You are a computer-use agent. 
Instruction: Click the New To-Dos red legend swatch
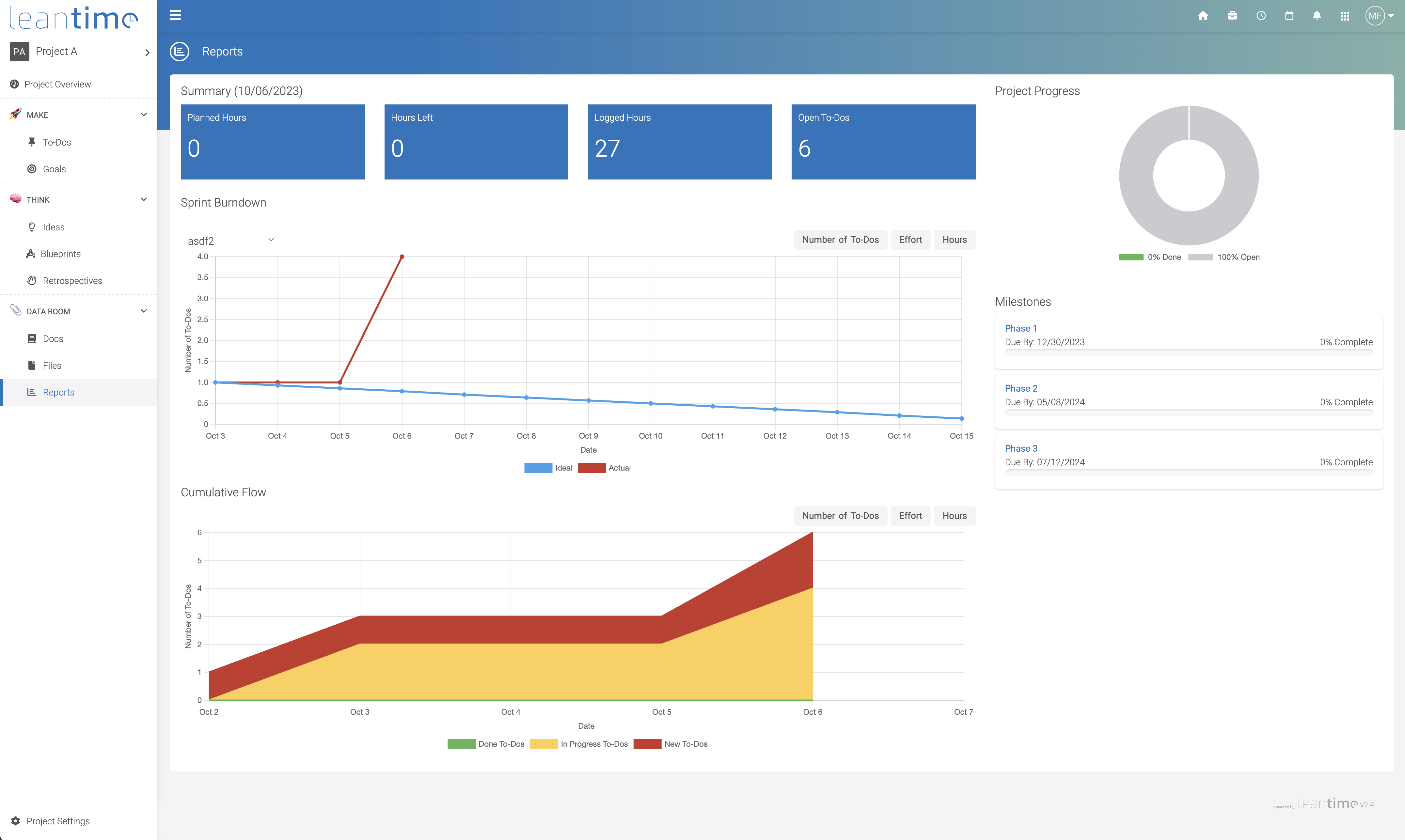click(647, 744)
